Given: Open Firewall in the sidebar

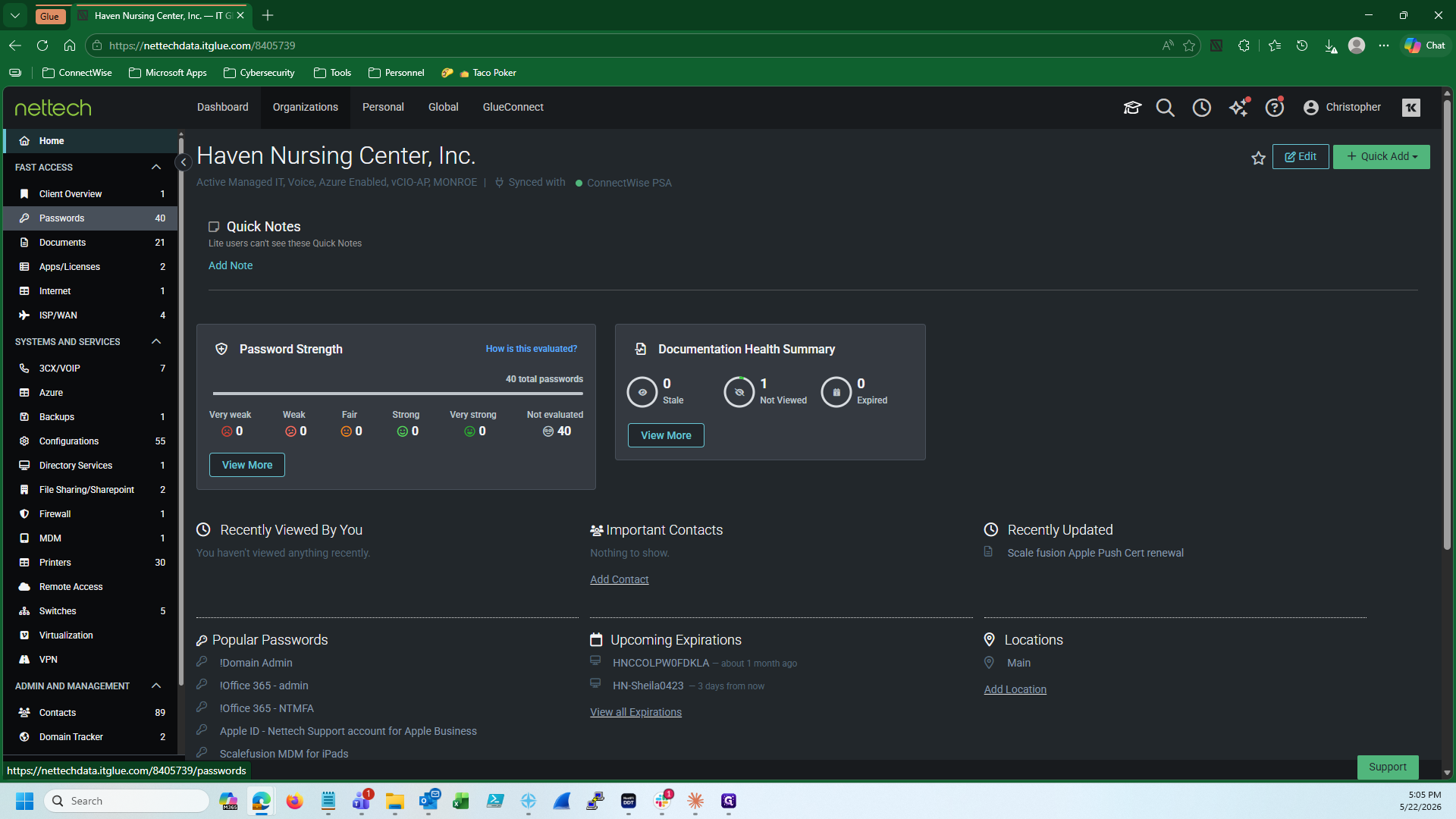Looking at the screenshot, I should pos(91,514).
